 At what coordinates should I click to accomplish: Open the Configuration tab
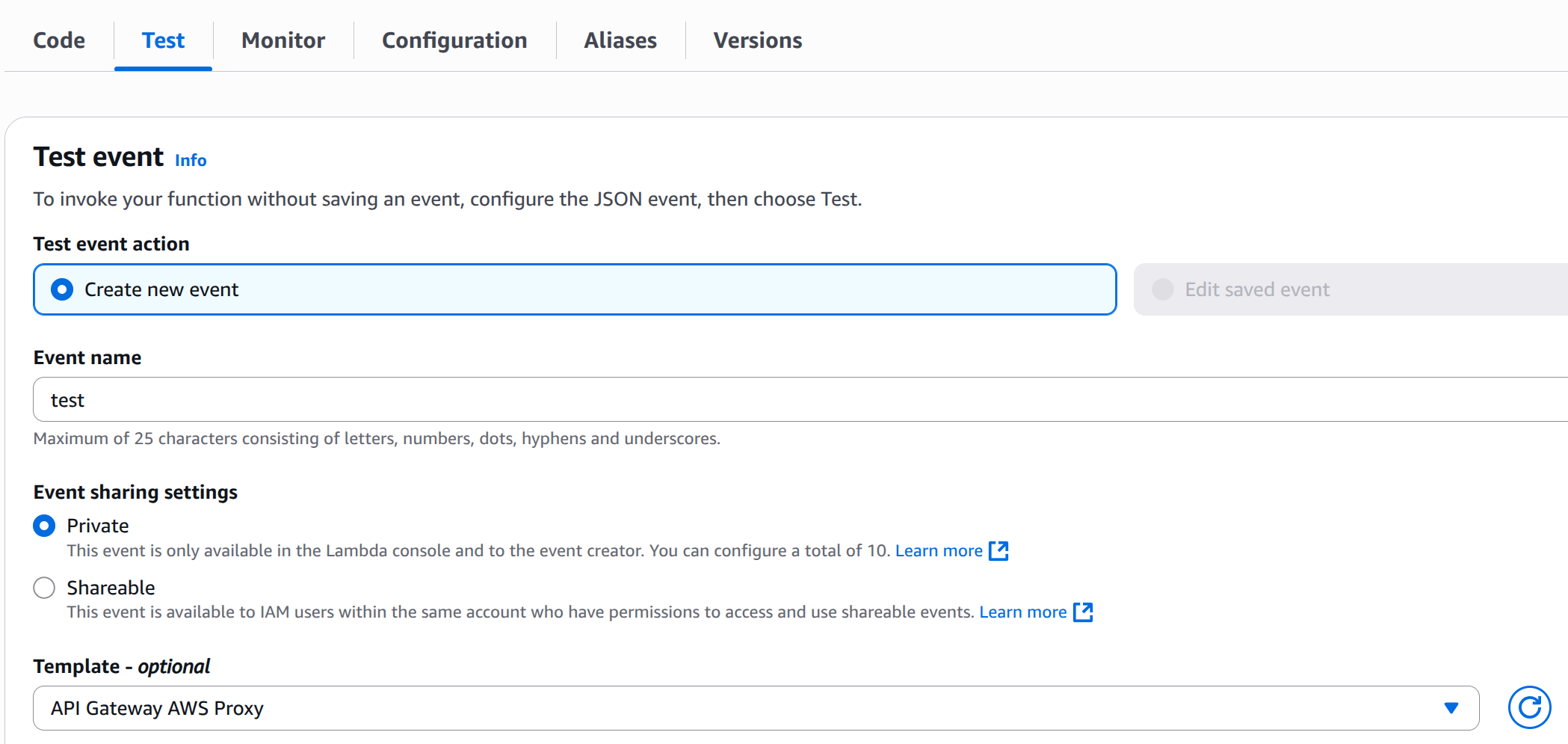click(454, 40)
